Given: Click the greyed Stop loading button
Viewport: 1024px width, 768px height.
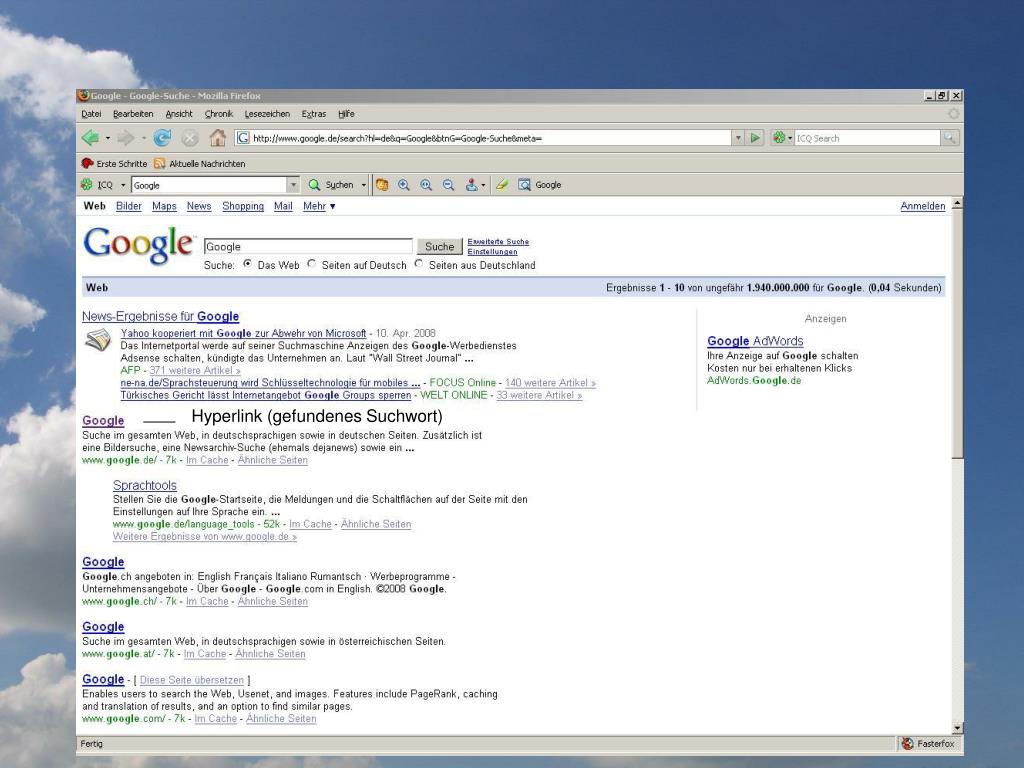Looking at the screenshot, I should point(190,138).
